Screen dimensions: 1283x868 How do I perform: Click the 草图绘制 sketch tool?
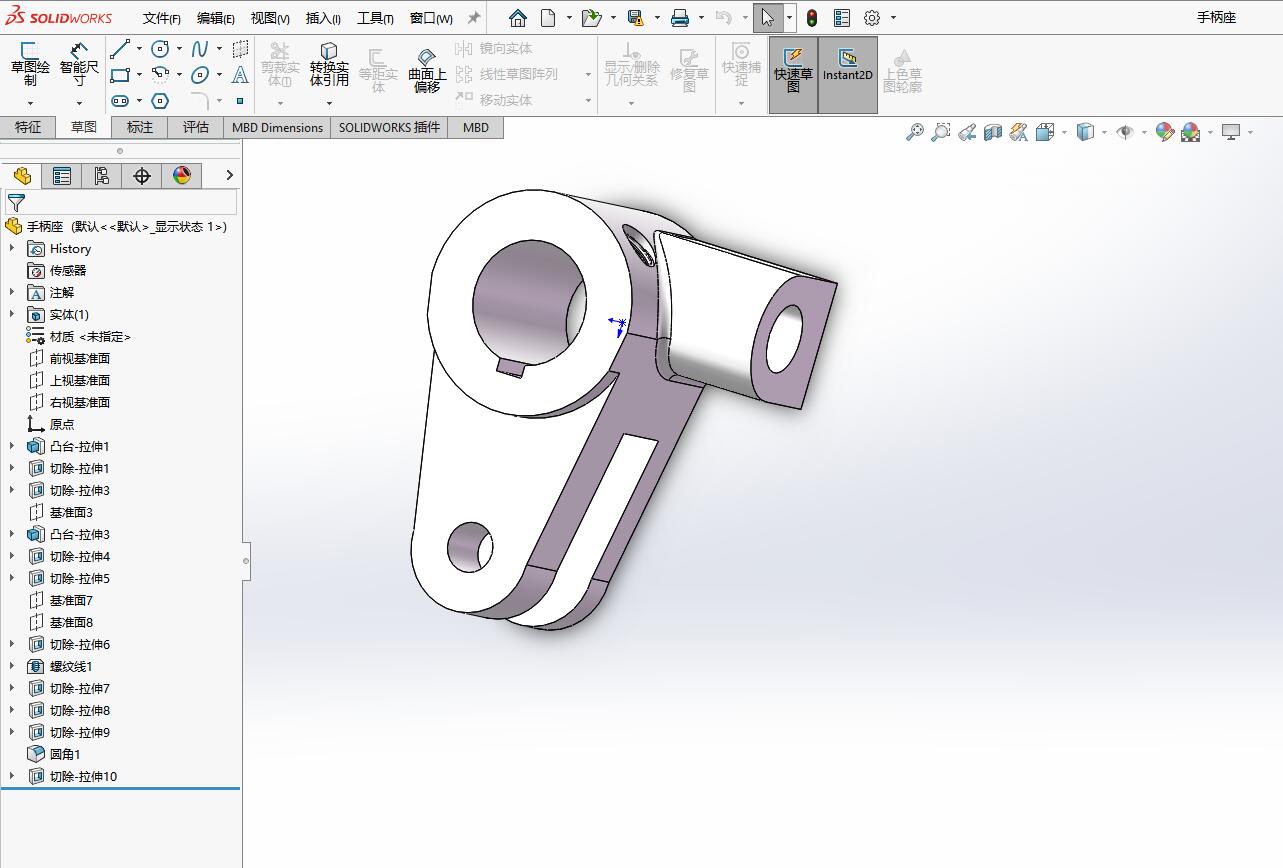click(x=30, y=65)
